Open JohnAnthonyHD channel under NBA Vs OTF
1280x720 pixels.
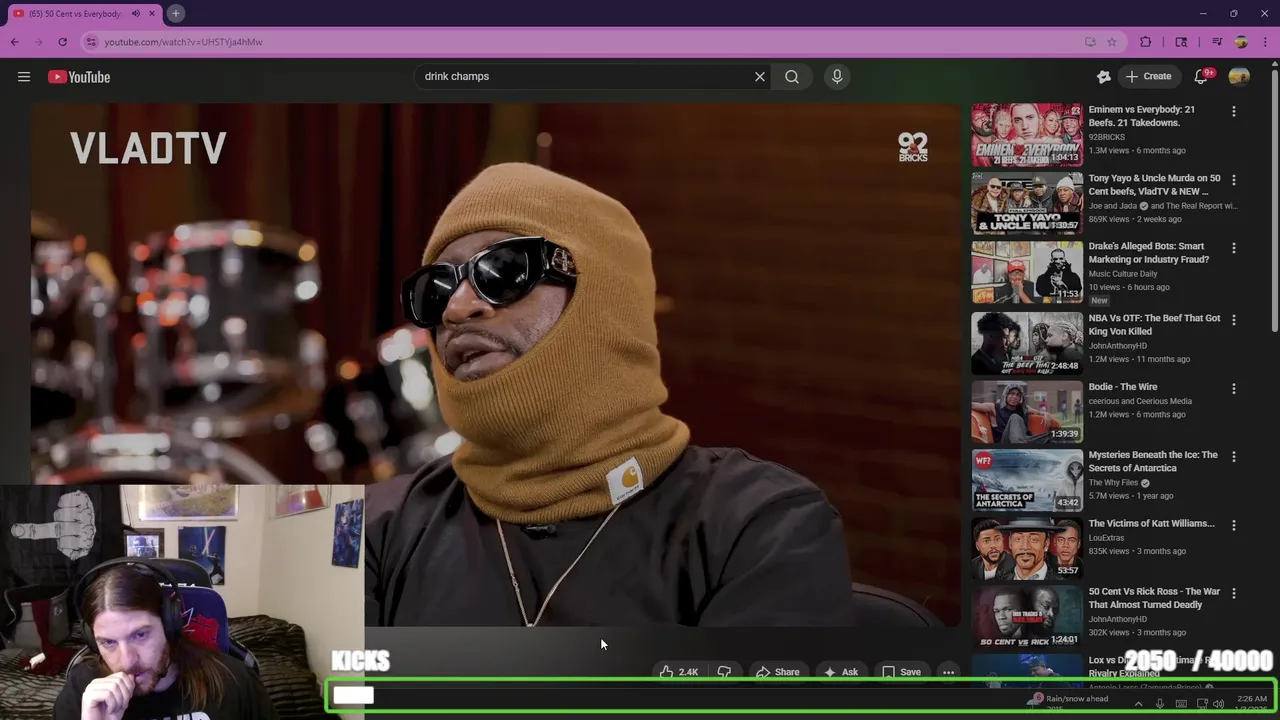click(x=1118, y=346)
